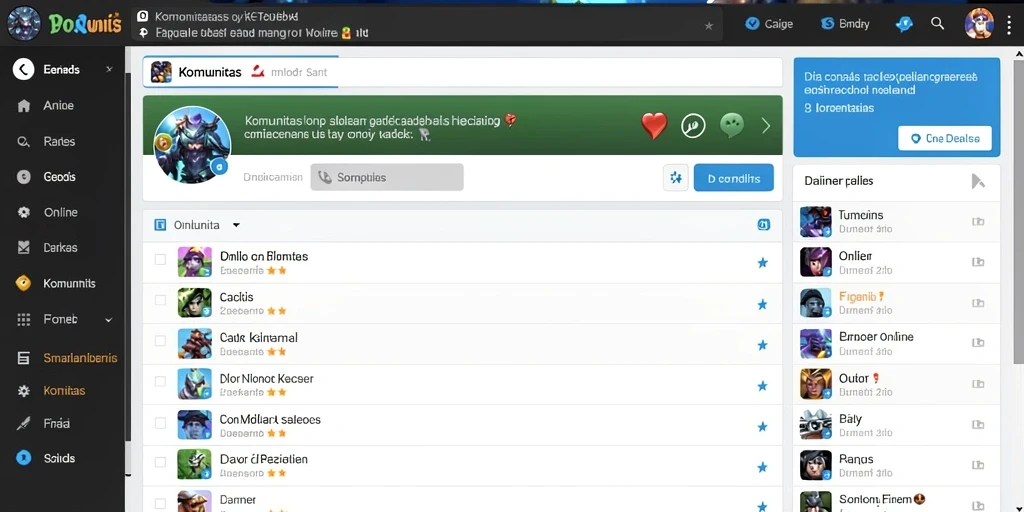This screenshot has width=1024, height=512.
Task: Click the star icon beside Cactis row
Action: (761, 304)
